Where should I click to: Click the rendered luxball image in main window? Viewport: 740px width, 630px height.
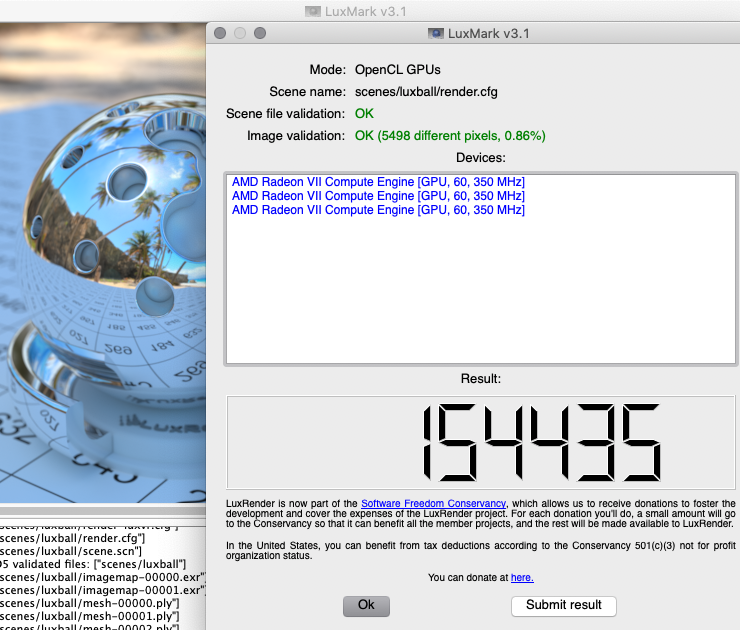tap(103, 262)
